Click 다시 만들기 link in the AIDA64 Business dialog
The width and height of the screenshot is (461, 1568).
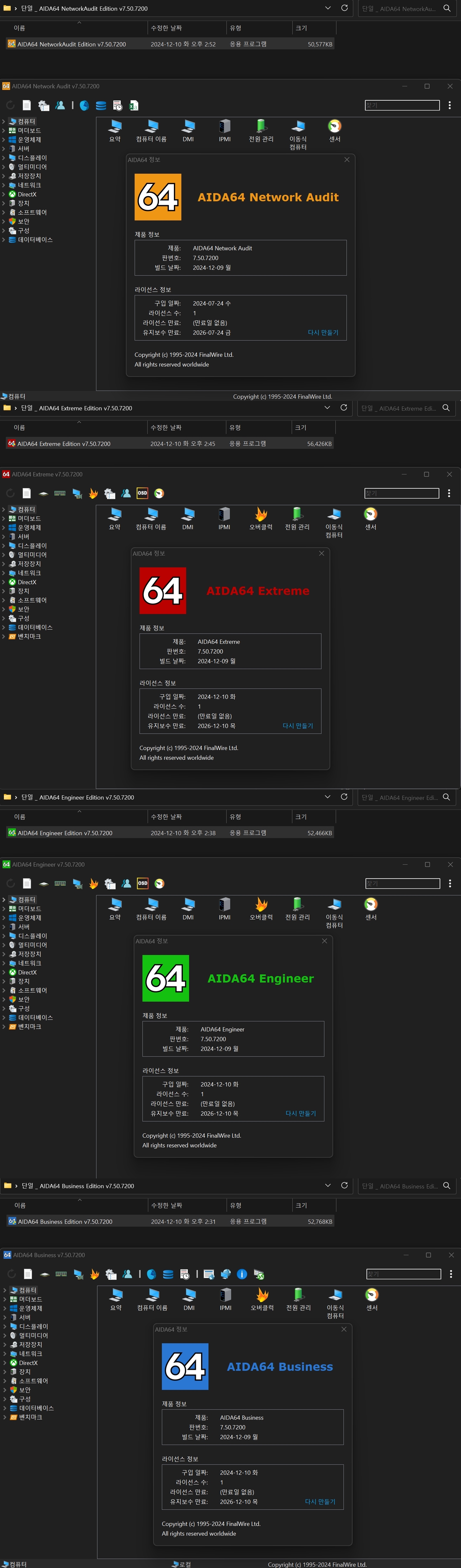coord(320,1502)
